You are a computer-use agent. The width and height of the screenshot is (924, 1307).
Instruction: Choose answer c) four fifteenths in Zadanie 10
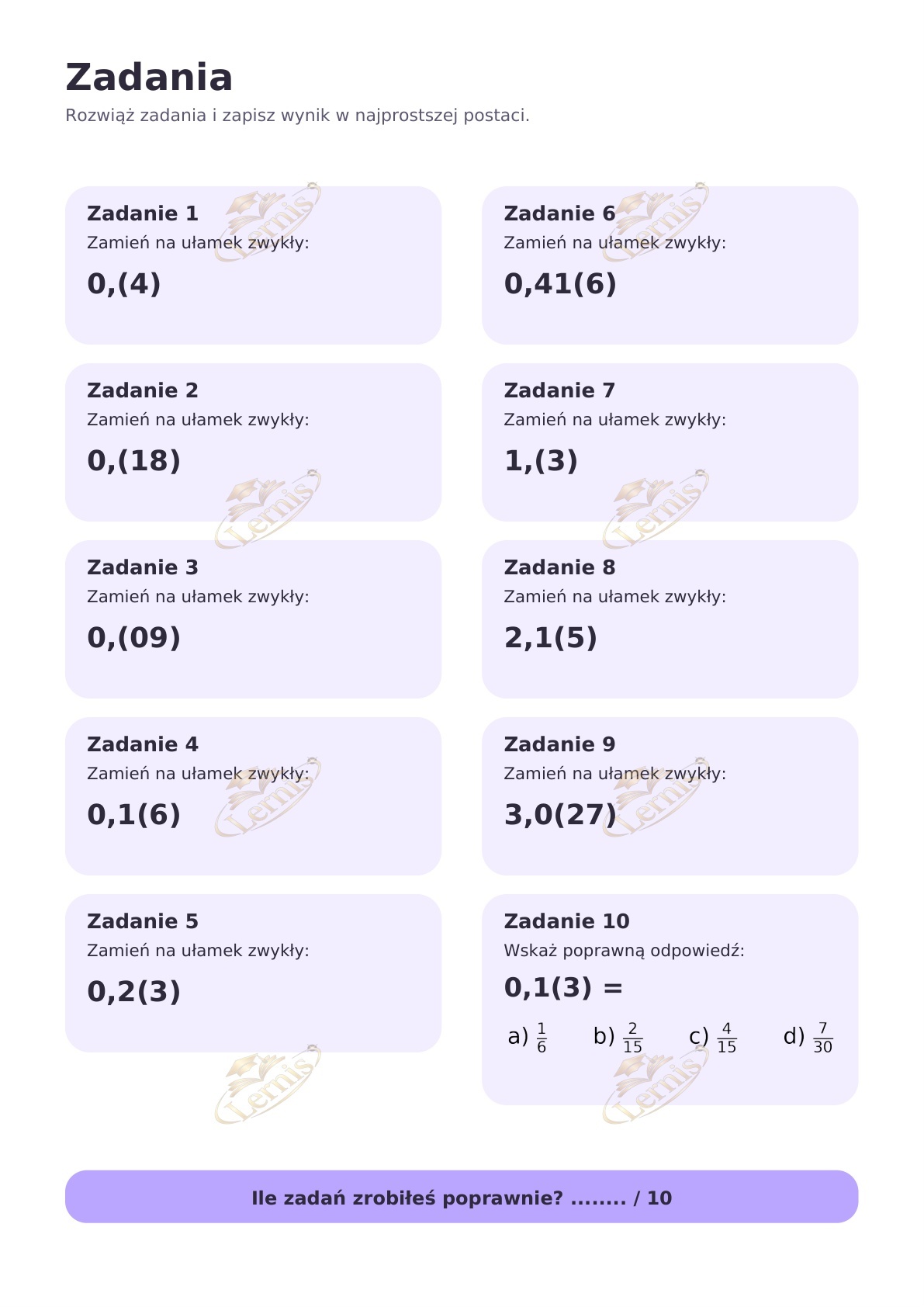tap(713, 1037)
